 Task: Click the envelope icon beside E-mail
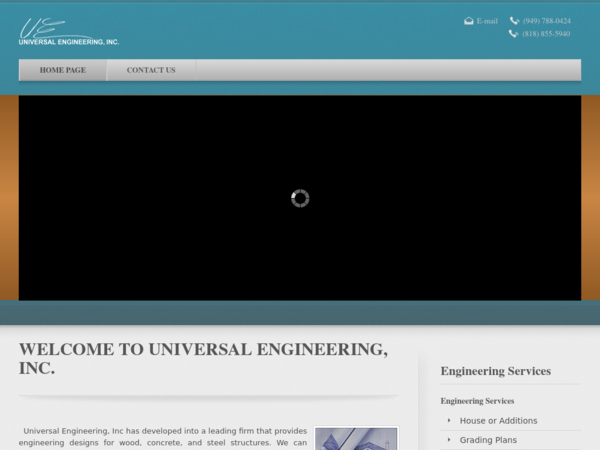coord(469,21)
